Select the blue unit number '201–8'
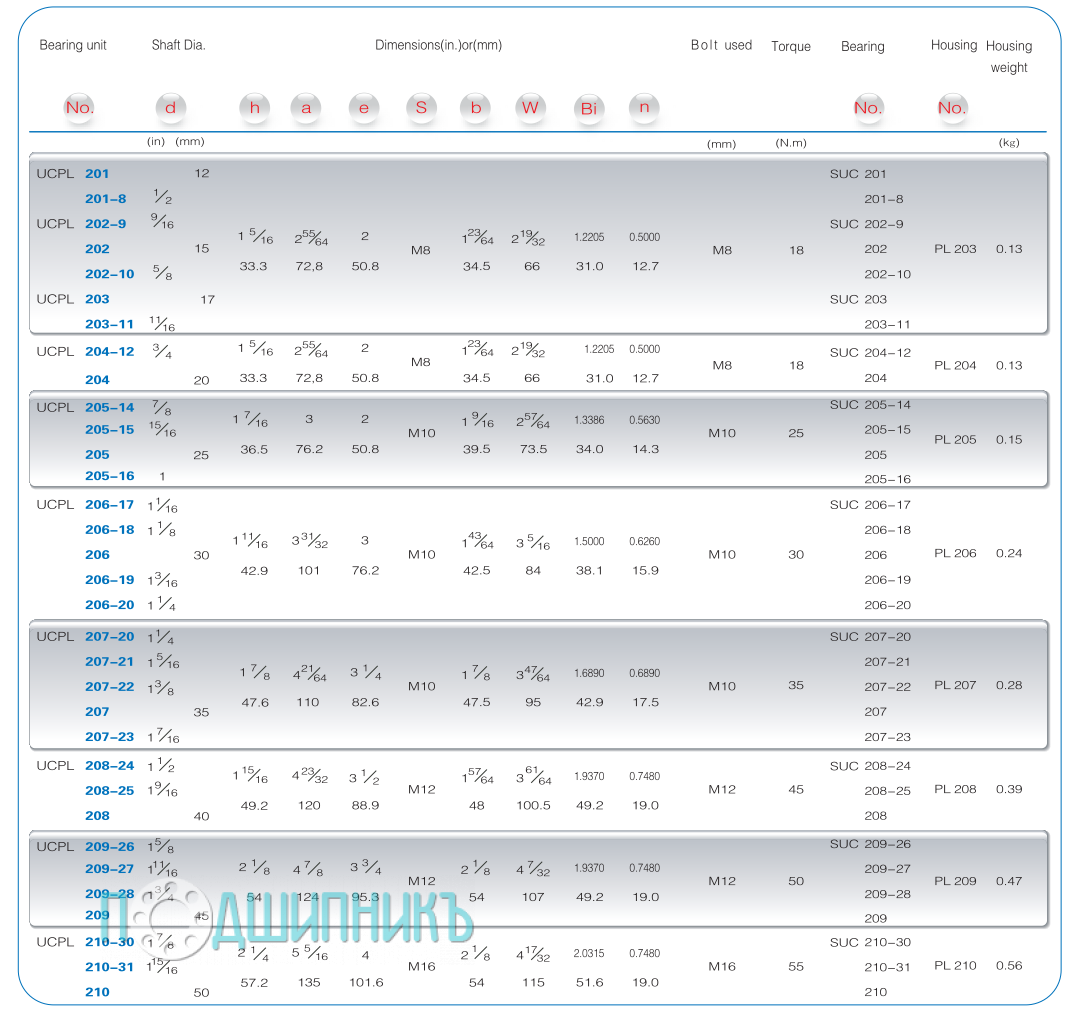The image size is (1072, 1015). [106, 199]
